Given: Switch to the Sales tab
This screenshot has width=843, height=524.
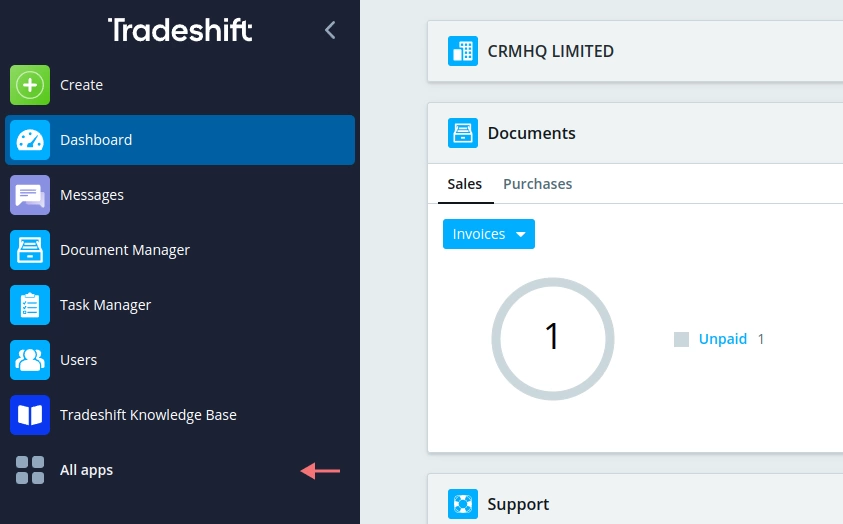Looking at the screenshot, I should [x=465, y=184].
